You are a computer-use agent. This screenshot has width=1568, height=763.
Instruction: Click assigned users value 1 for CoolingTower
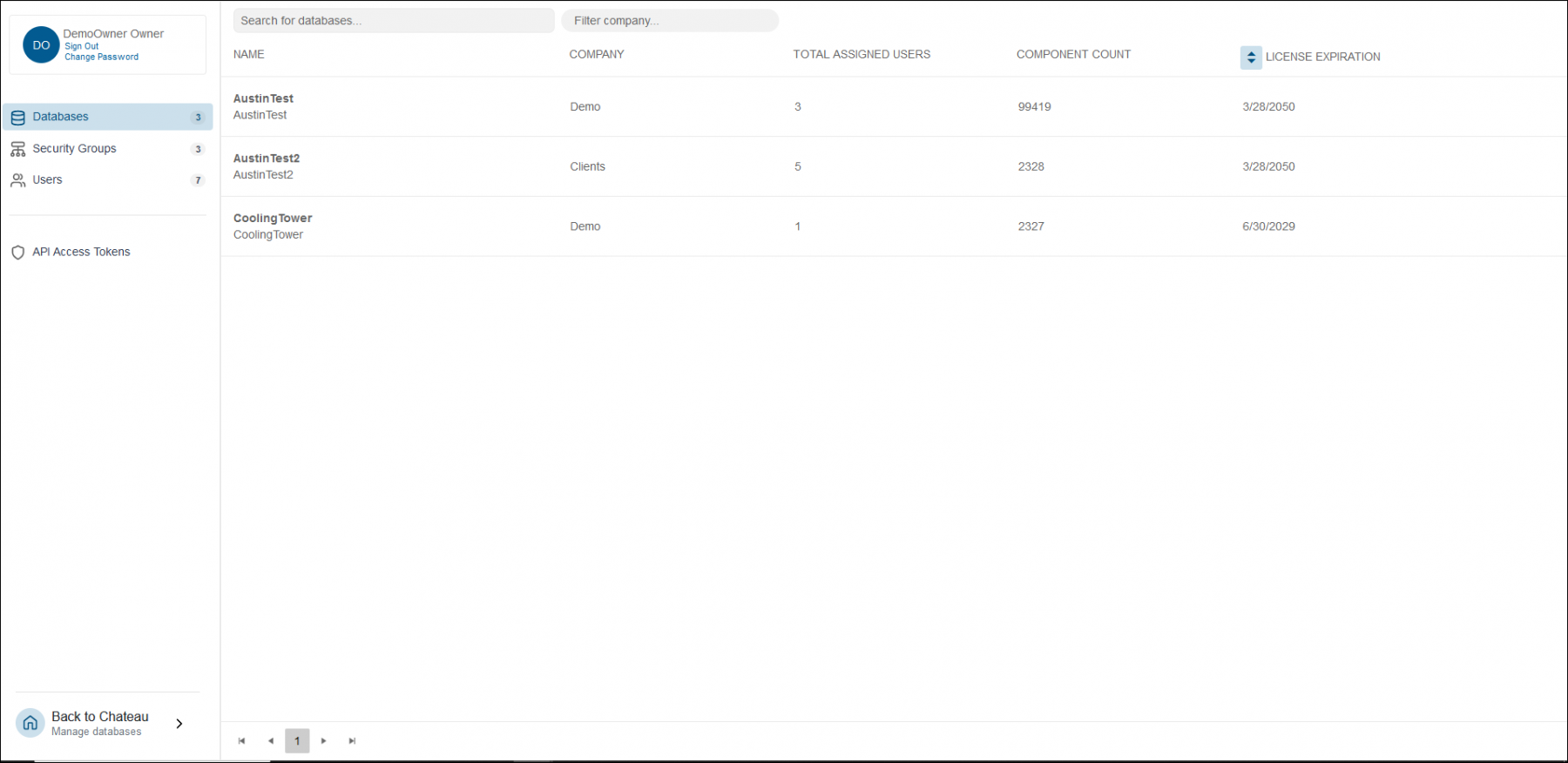click(797, 226)
